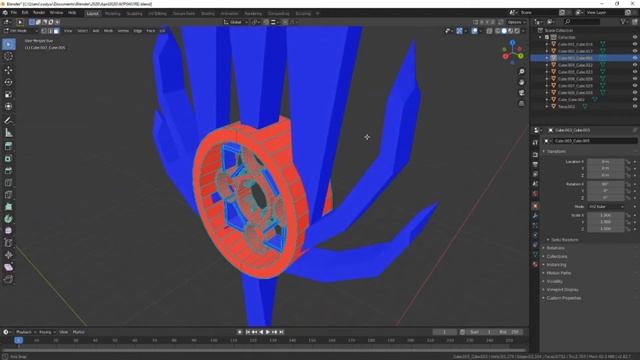Choose the Inset Faces tool
640x360 pixels.
point(9,158)
